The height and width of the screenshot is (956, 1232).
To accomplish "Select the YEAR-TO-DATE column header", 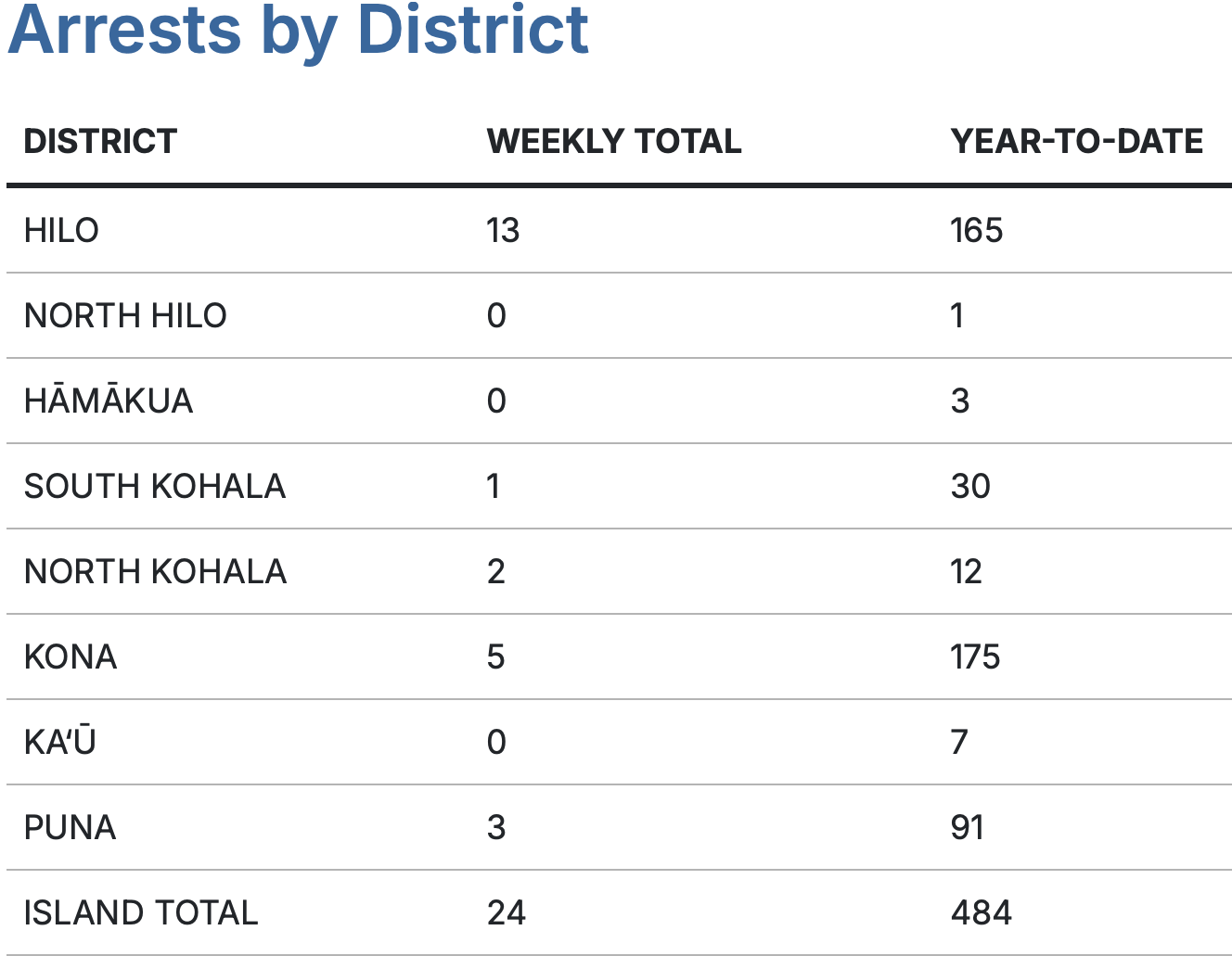I will tap(1077, 141).
